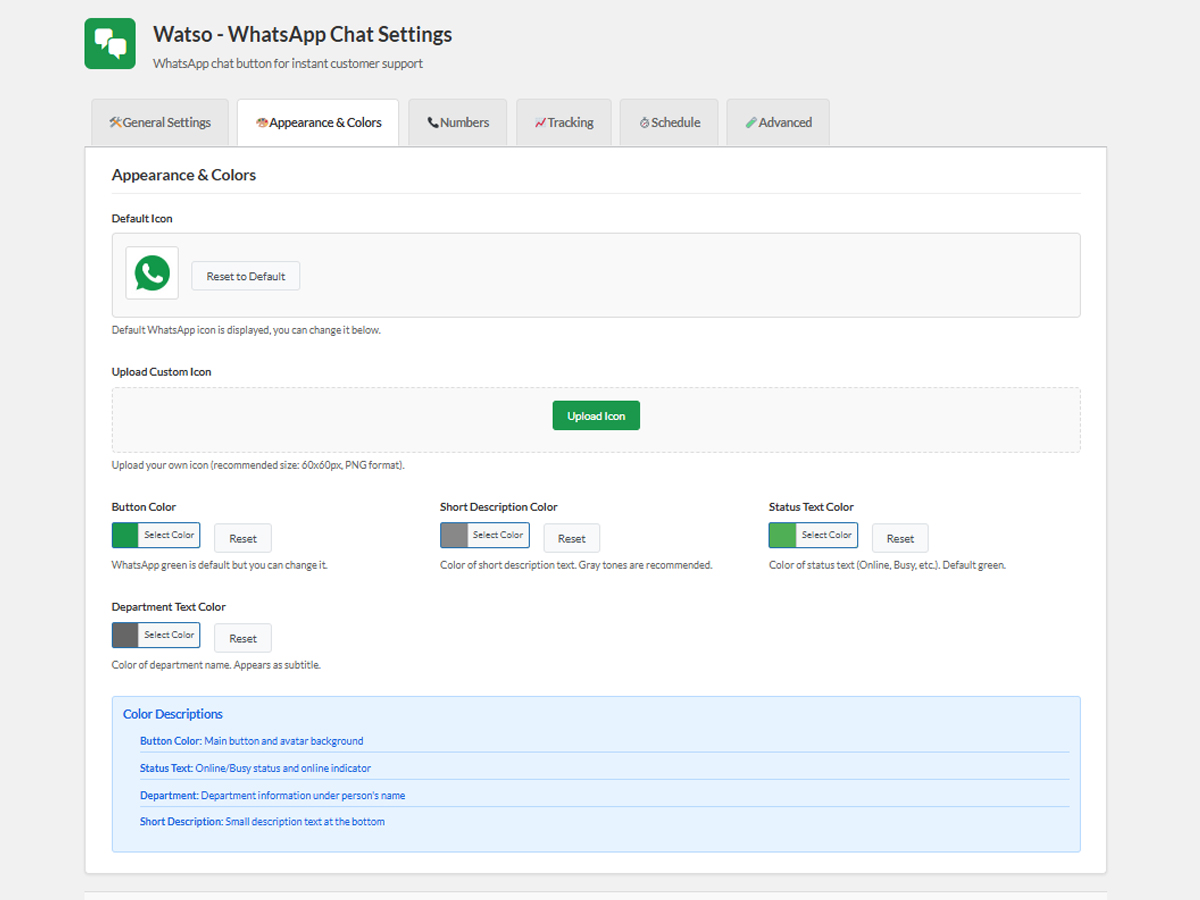Click the 'Watso - WhatsApp Chat Settings' title

[x=302, y=34]
